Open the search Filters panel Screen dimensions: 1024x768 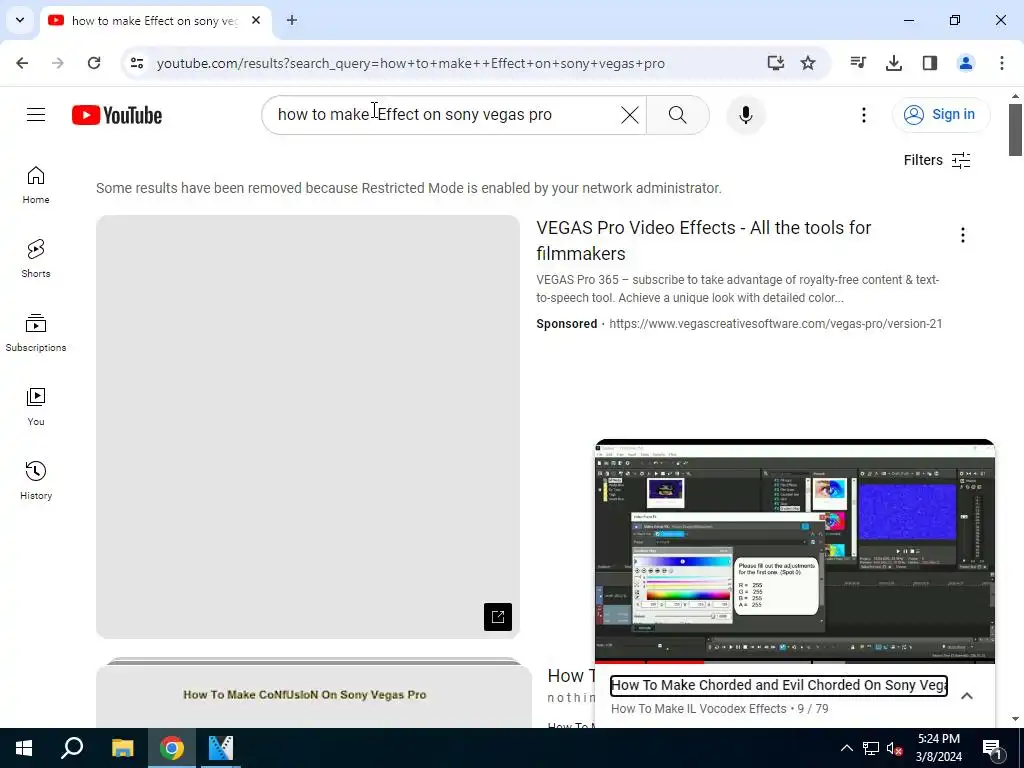pos(936,160)
